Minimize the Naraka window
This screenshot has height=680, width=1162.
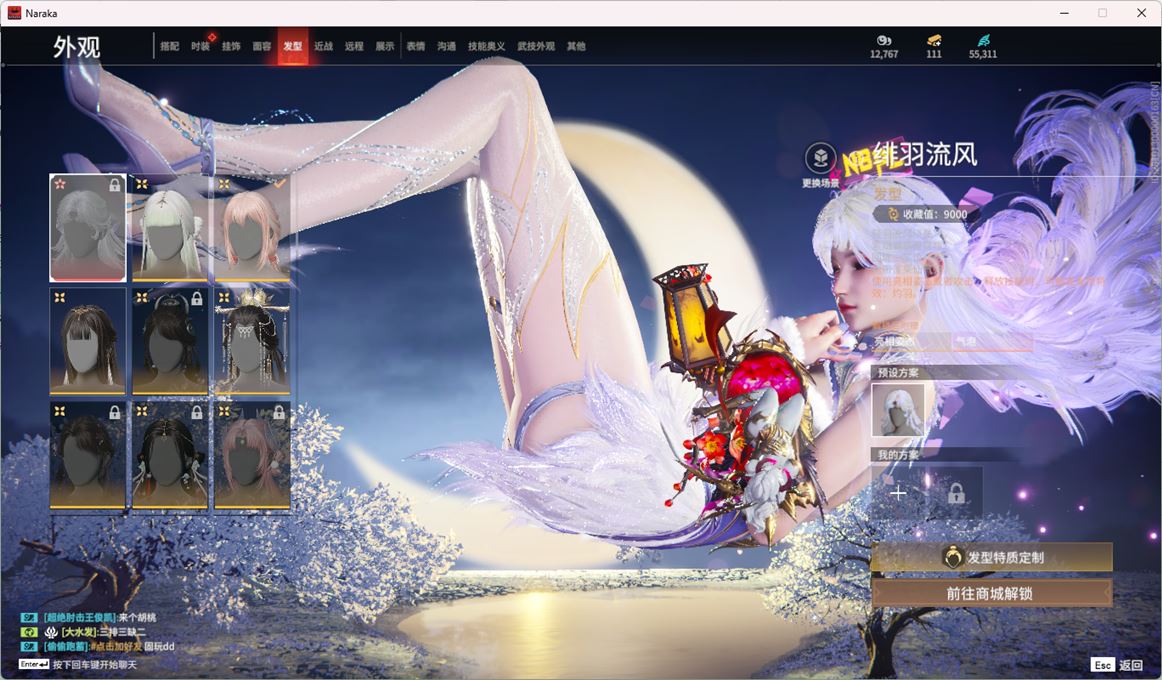[1064, 13]
